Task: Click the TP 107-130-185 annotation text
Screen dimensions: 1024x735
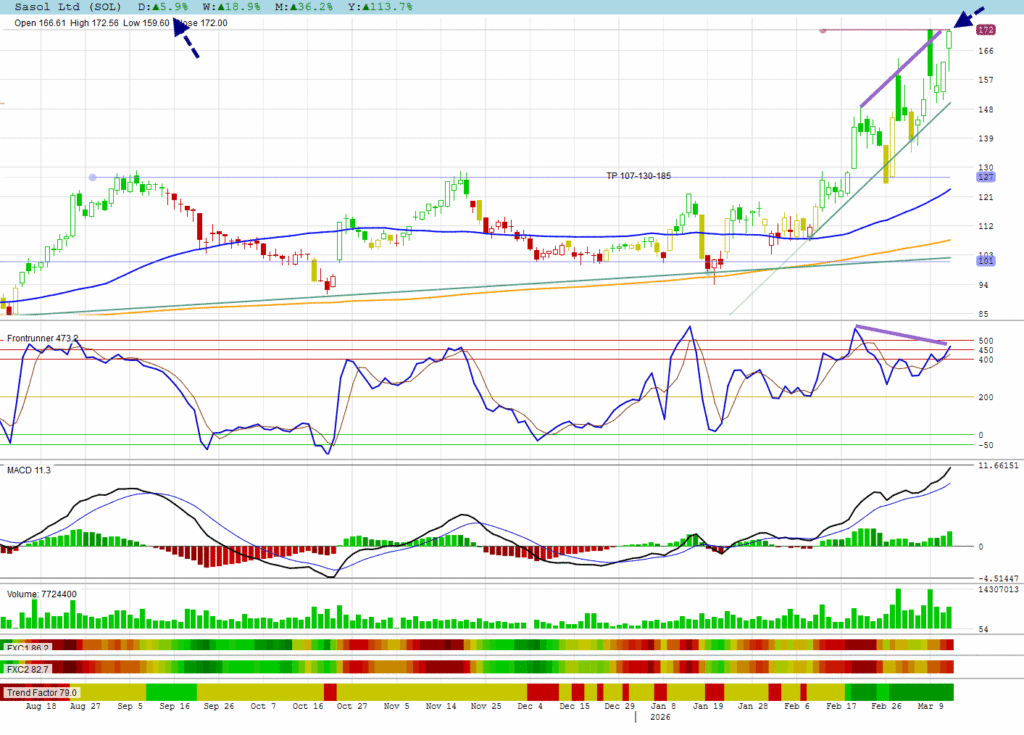Action: tap(638, 176)
